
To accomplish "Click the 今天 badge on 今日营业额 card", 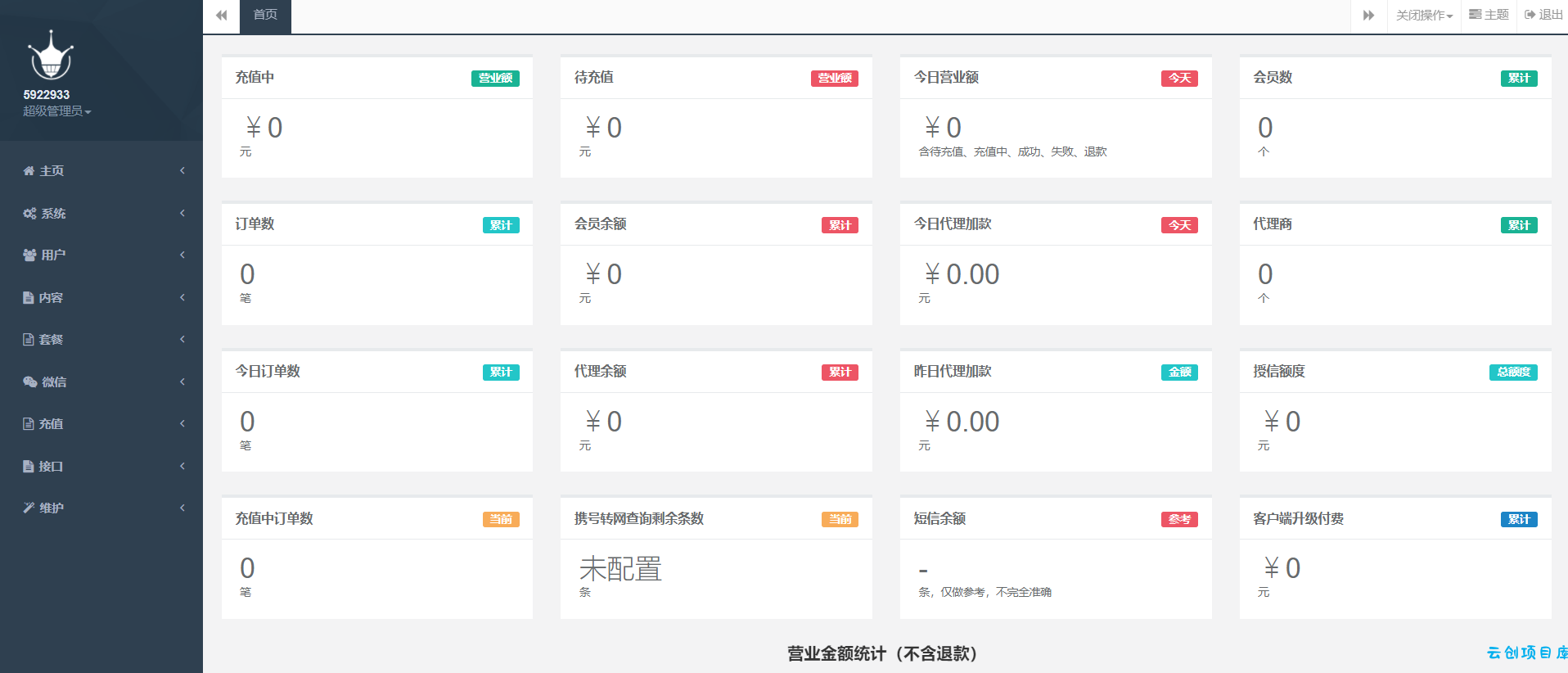I will pyautogui.click(x=1179, y=79).
